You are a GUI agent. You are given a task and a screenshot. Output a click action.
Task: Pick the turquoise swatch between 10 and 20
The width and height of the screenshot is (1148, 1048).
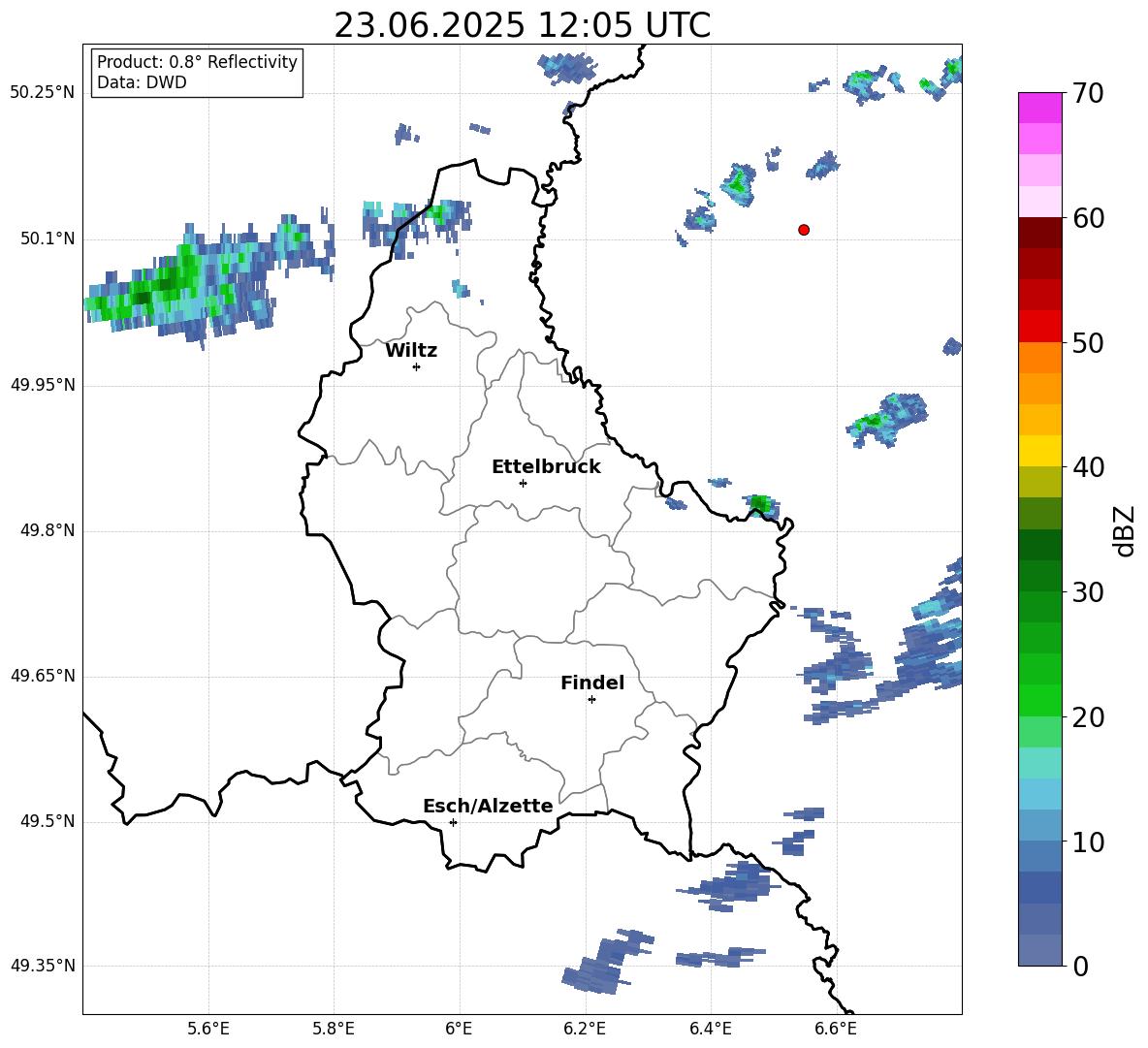1039,763
